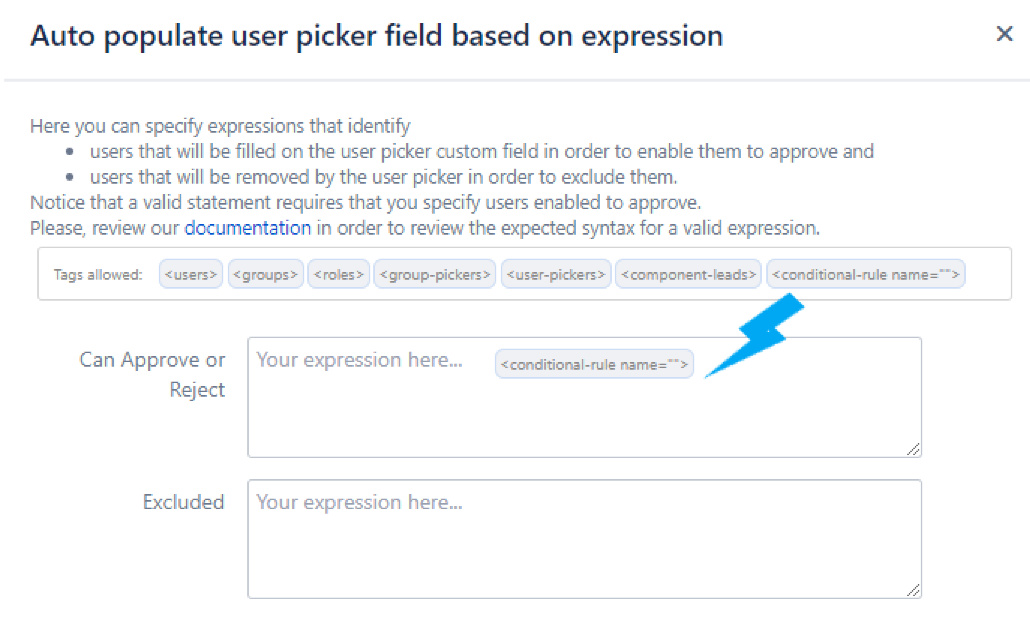Click the 'users that will be removed' bullet

pyautogui.click(x=383, y=177)
